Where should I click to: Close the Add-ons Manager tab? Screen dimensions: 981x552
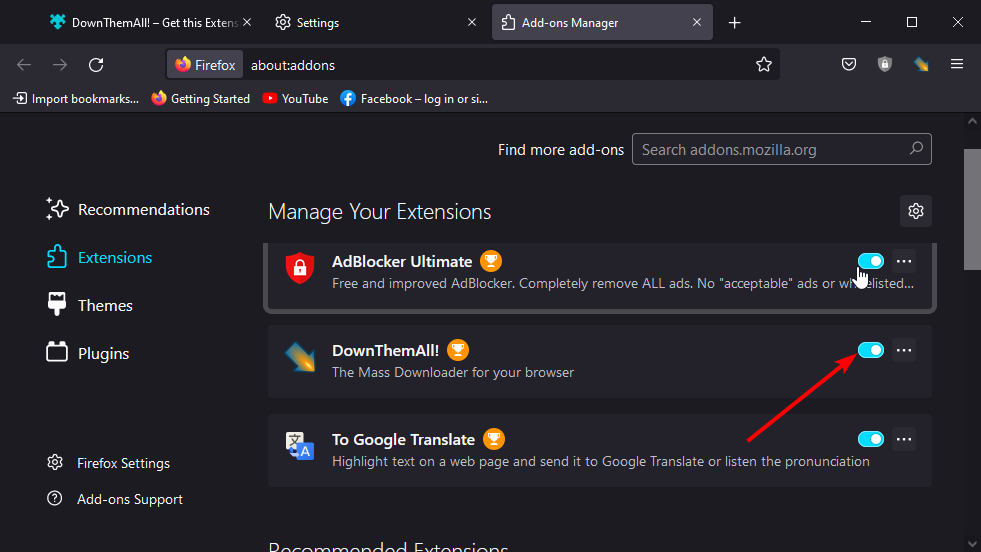[697, 23]
